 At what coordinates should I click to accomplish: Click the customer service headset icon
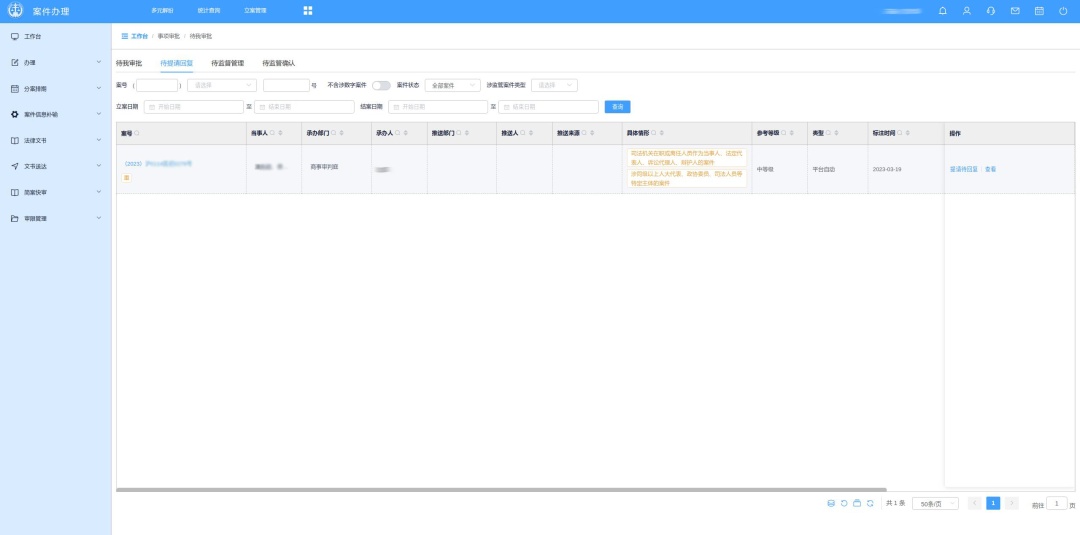[990, 11]
